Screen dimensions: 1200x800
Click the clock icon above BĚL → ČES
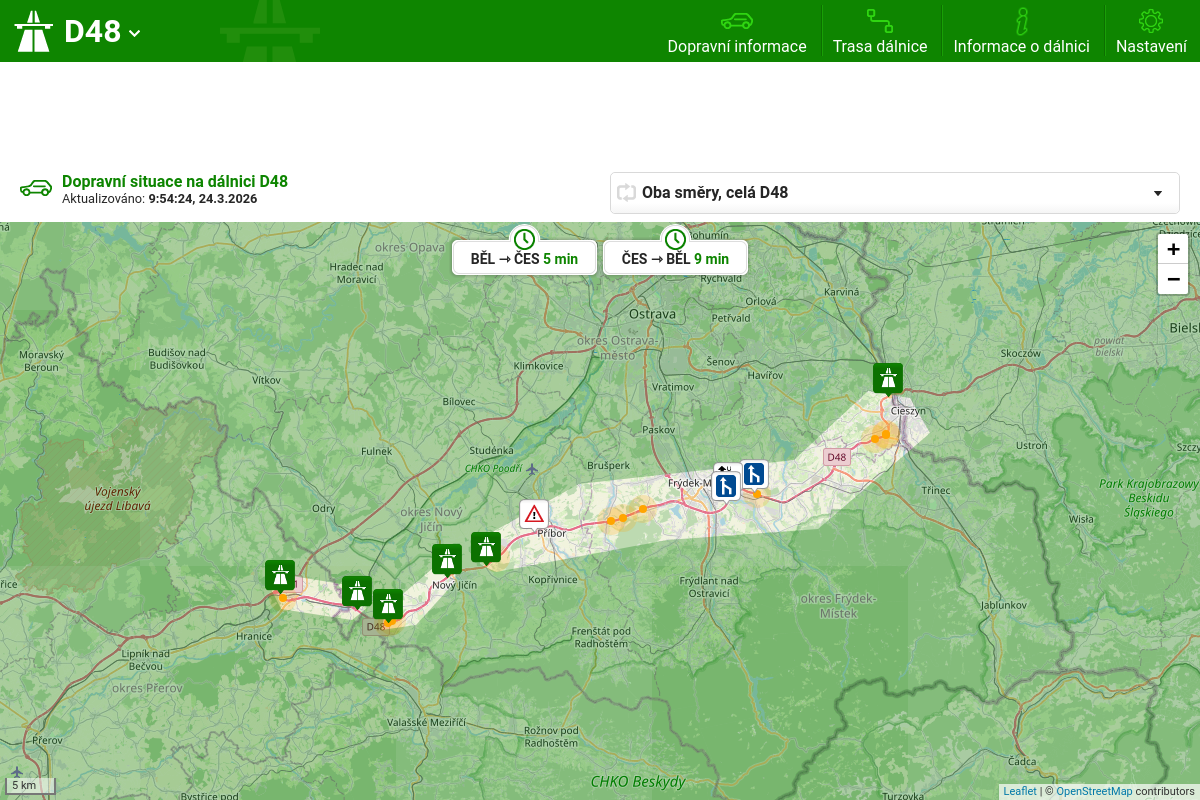[x=524, y=239]
